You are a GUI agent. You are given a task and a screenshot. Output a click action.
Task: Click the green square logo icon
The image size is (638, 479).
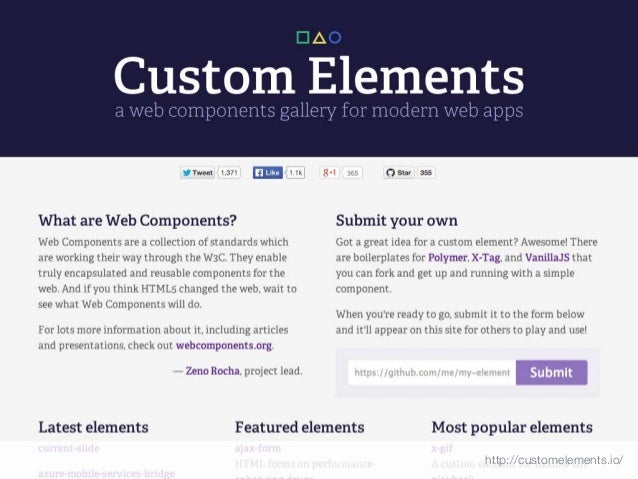coord(303,37)
